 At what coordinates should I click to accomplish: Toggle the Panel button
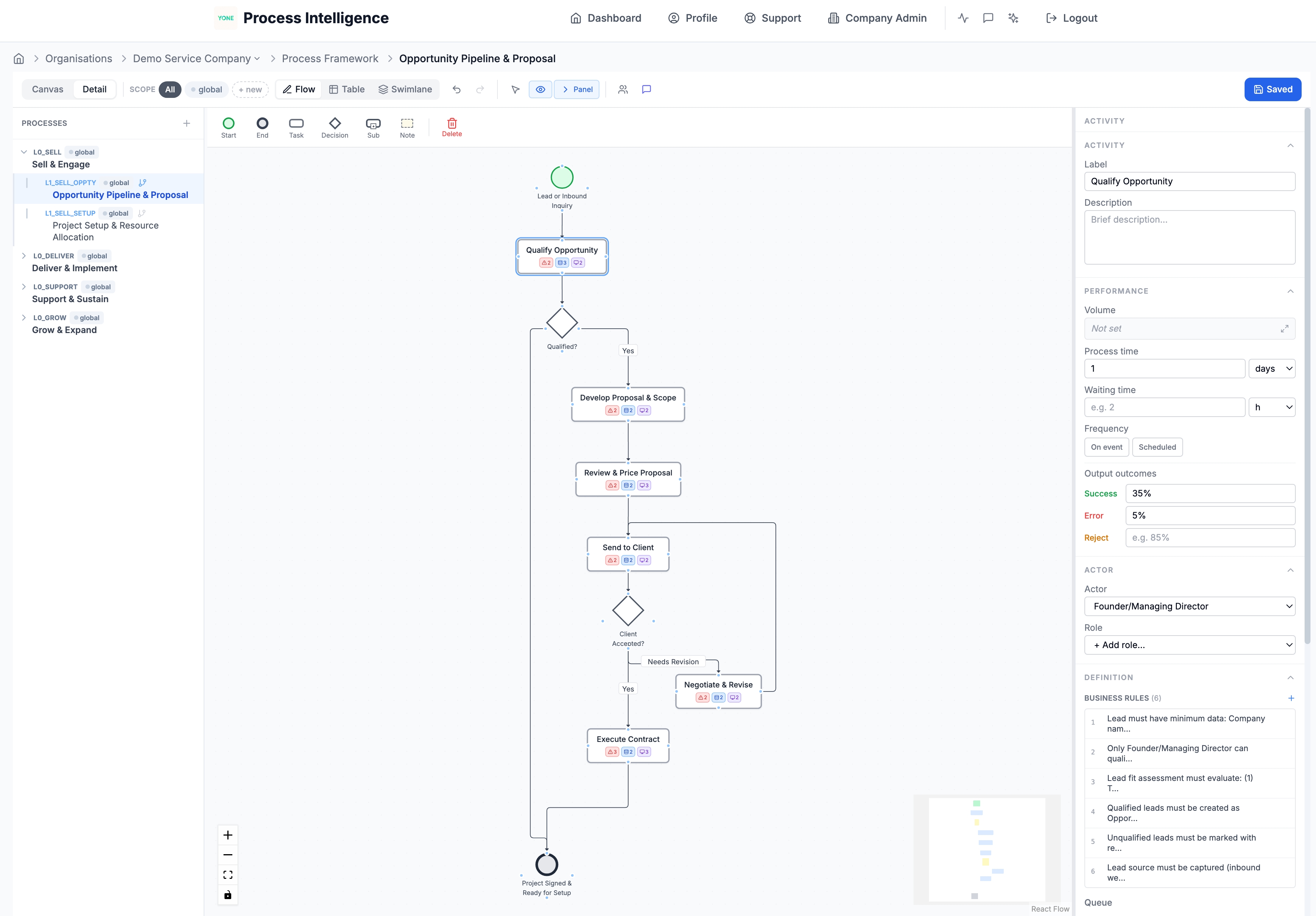click(577, 89)
